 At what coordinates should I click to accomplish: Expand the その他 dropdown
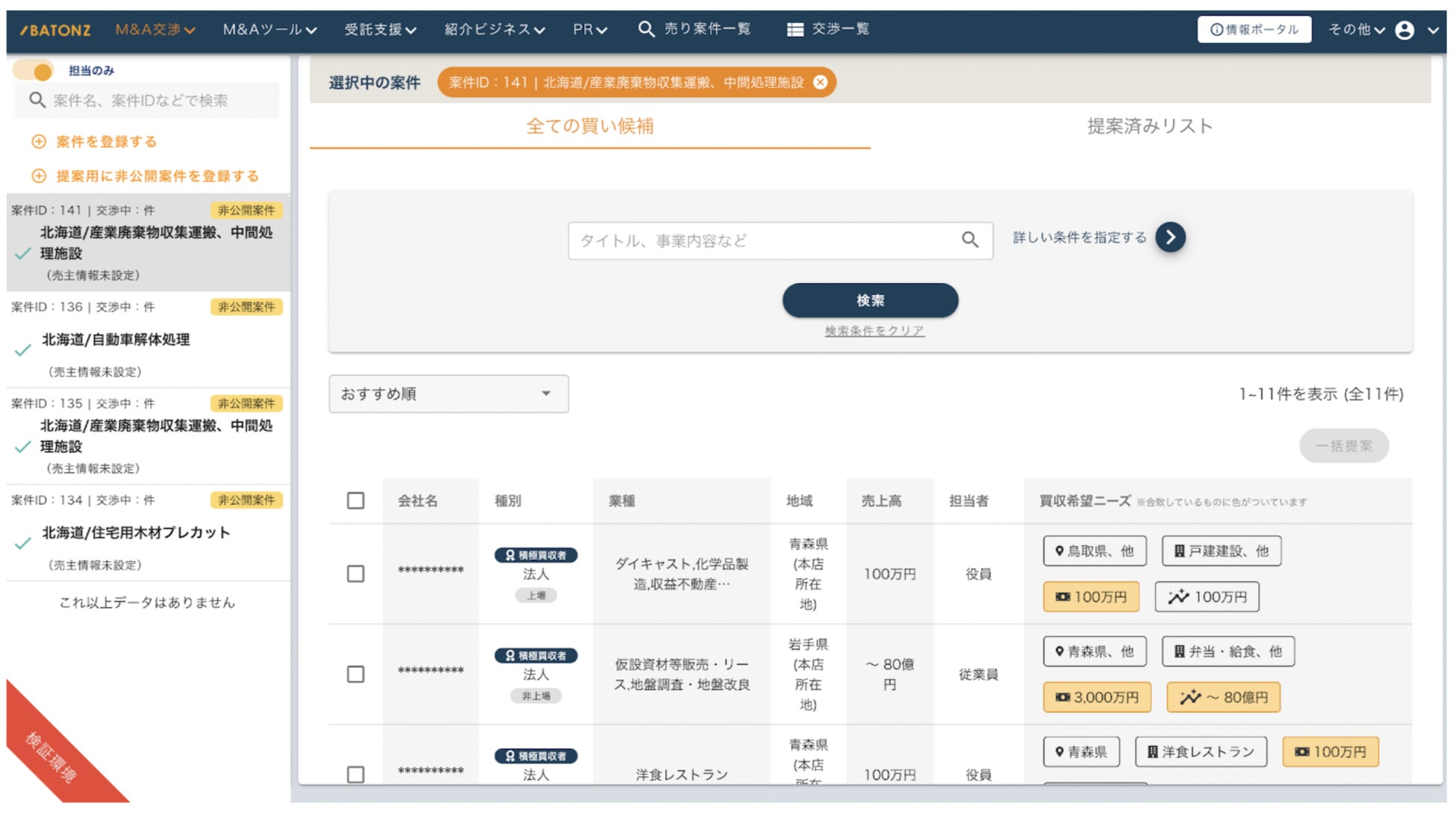coord(1355,30)
